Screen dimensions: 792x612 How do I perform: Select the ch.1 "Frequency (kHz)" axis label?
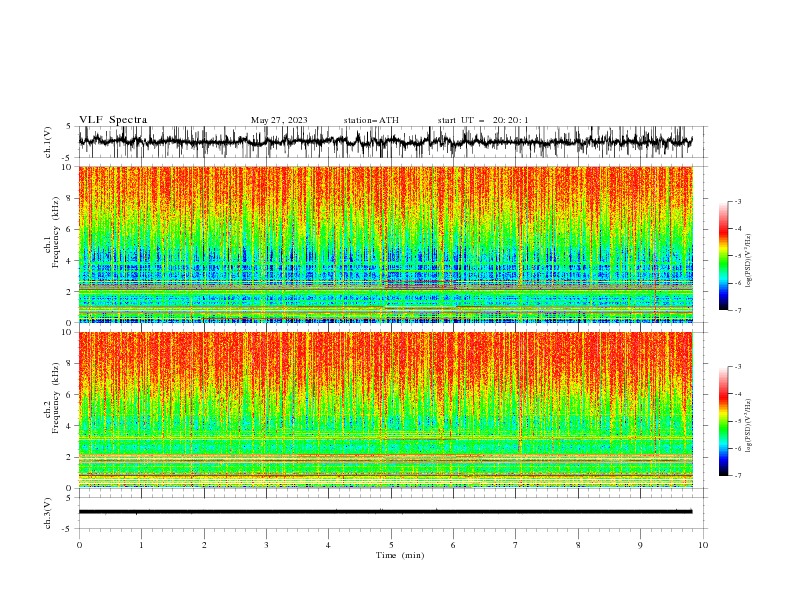coord(56,232)
